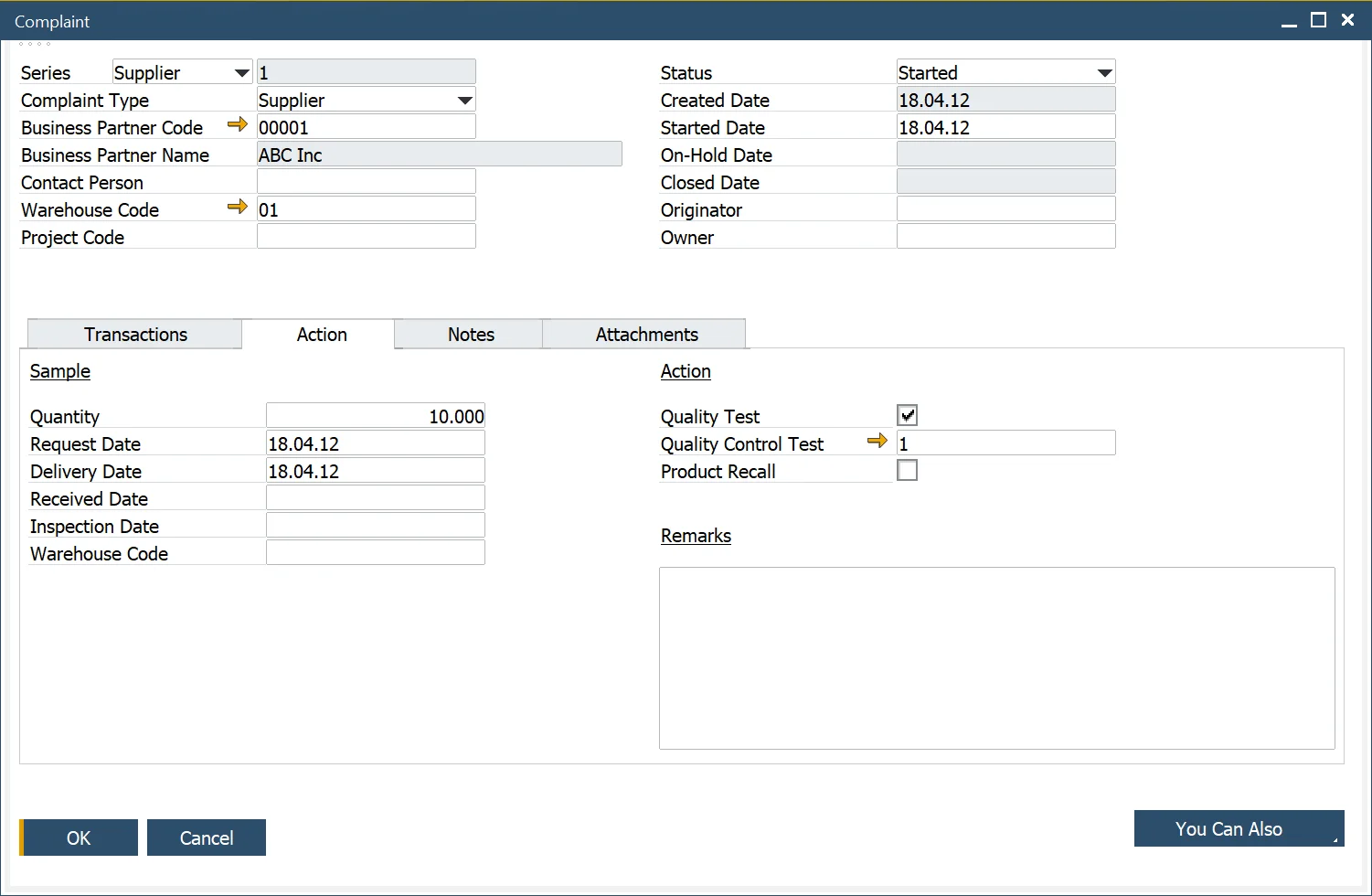Click Business Partner Code link arrow
This screenshot has width=1372, height=896.
click(238, 125)
